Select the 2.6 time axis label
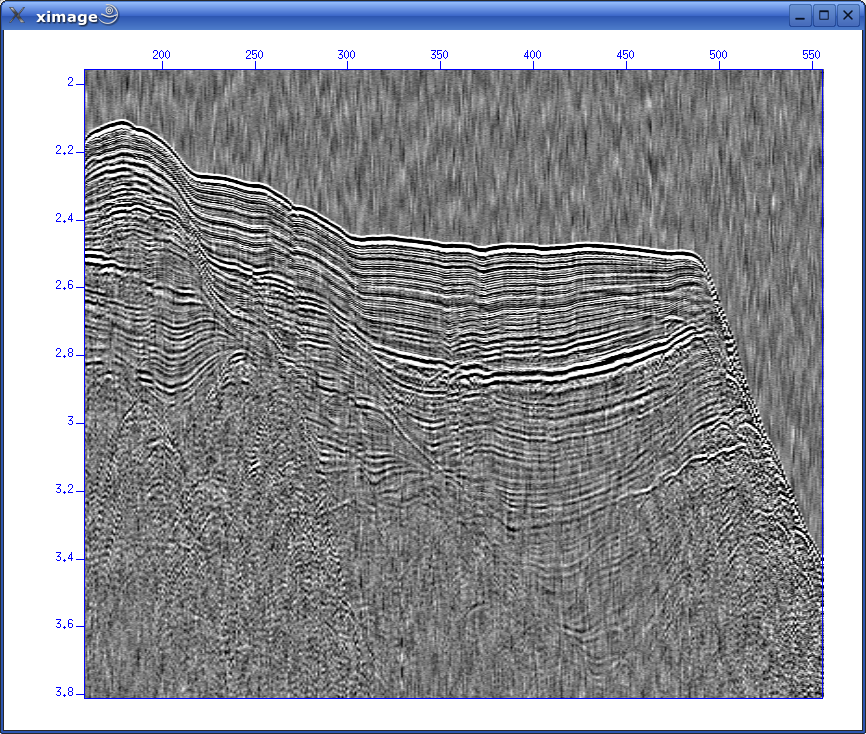The image size is (866, 734). 63,285
